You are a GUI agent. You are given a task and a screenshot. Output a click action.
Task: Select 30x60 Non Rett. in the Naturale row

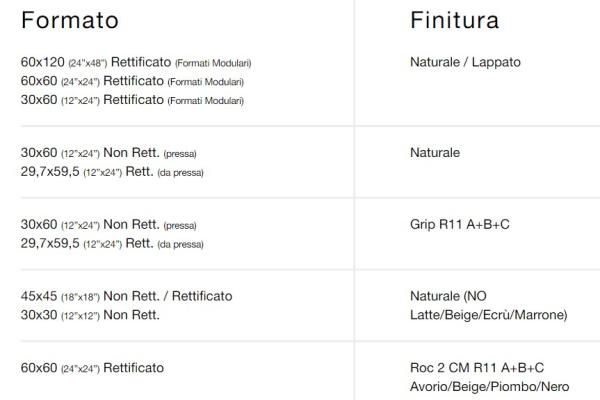[108, 153]
